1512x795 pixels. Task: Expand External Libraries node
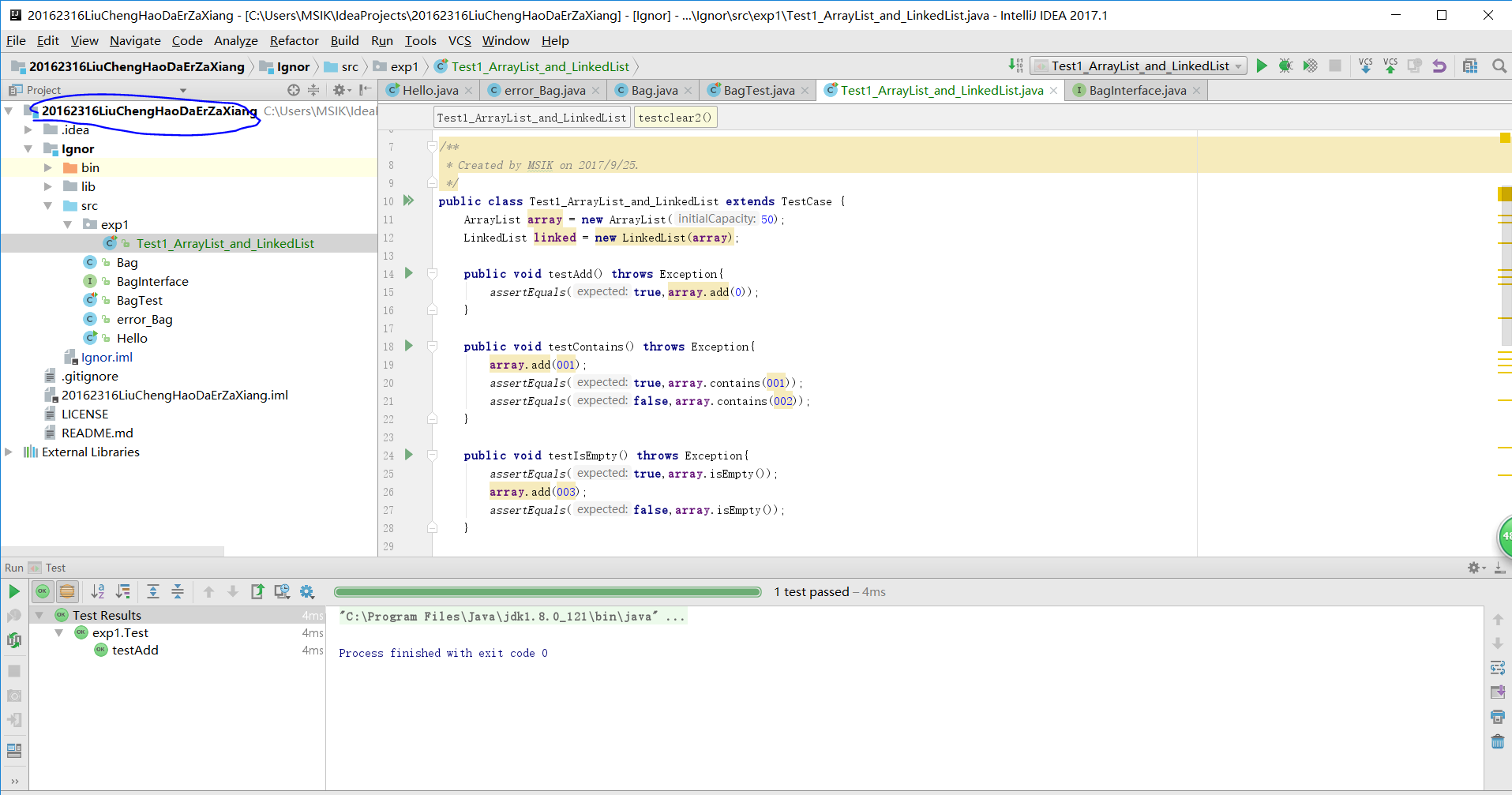click(9, 452)
